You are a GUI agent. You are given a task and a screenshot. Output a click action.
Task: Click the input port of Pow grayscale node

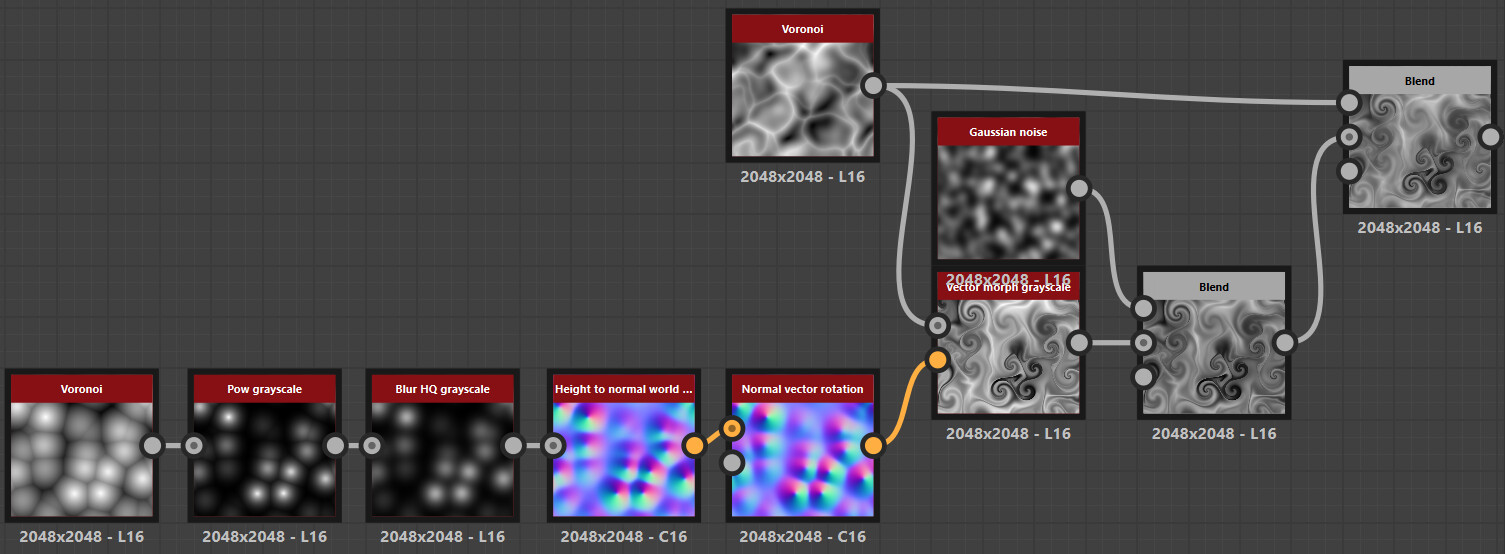point(194,445)
